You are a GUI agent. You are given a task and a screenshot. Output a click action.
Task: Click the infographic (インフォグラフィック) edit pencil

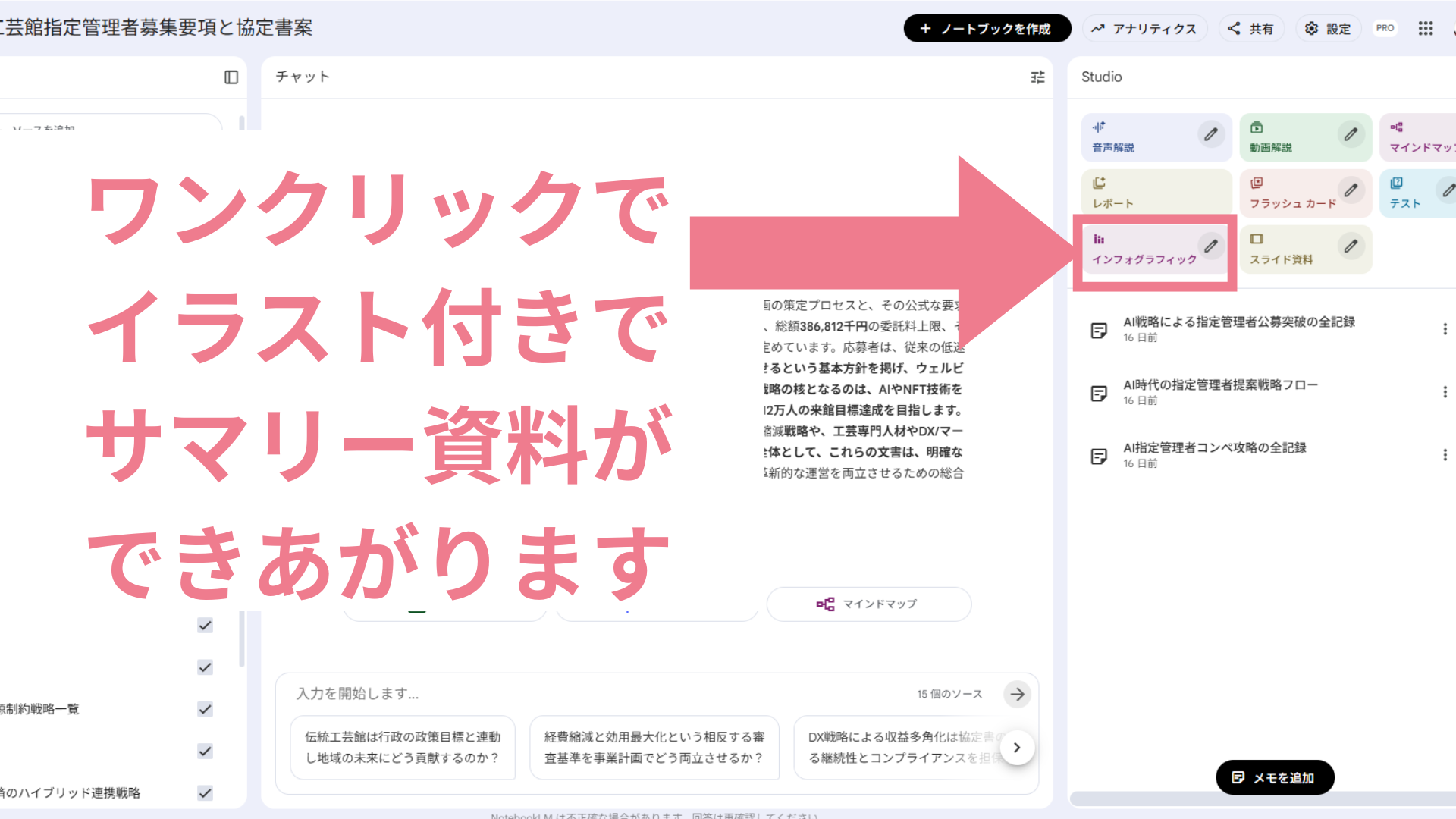click(x=1211, y=246)
